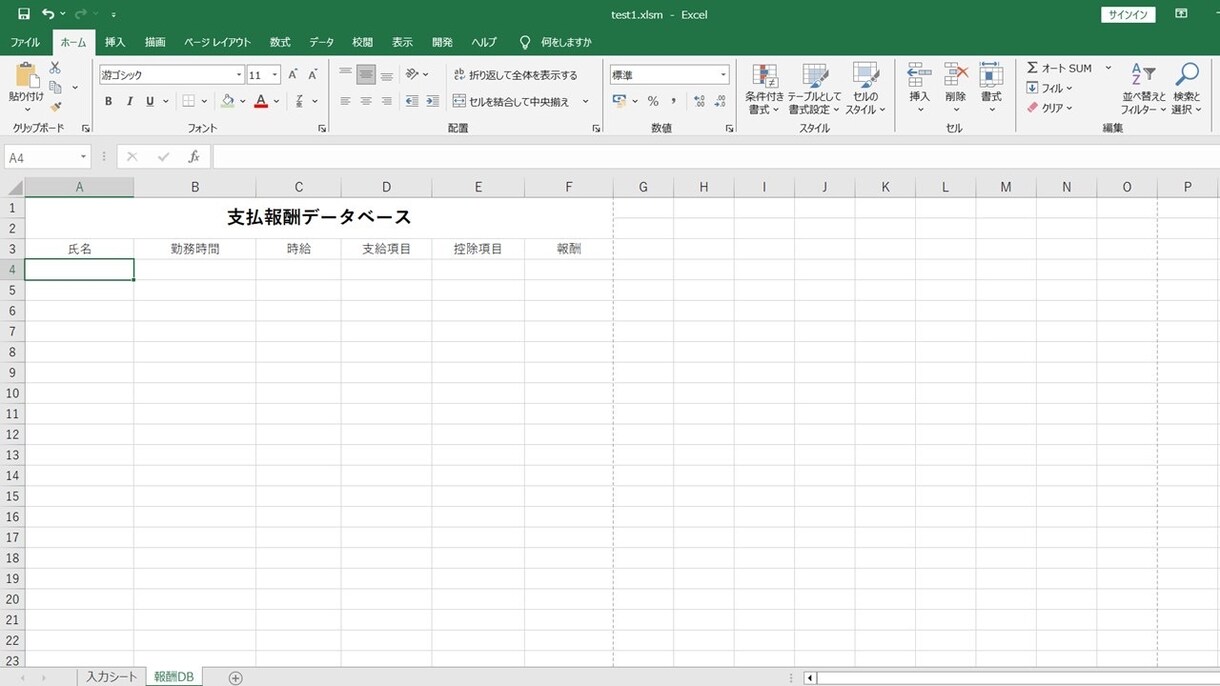Switch to the 入力シート sheet tab
Image resolution: width=1220 pixels, height=686 pixels.
pyautogui.click(x=111, y=677)
